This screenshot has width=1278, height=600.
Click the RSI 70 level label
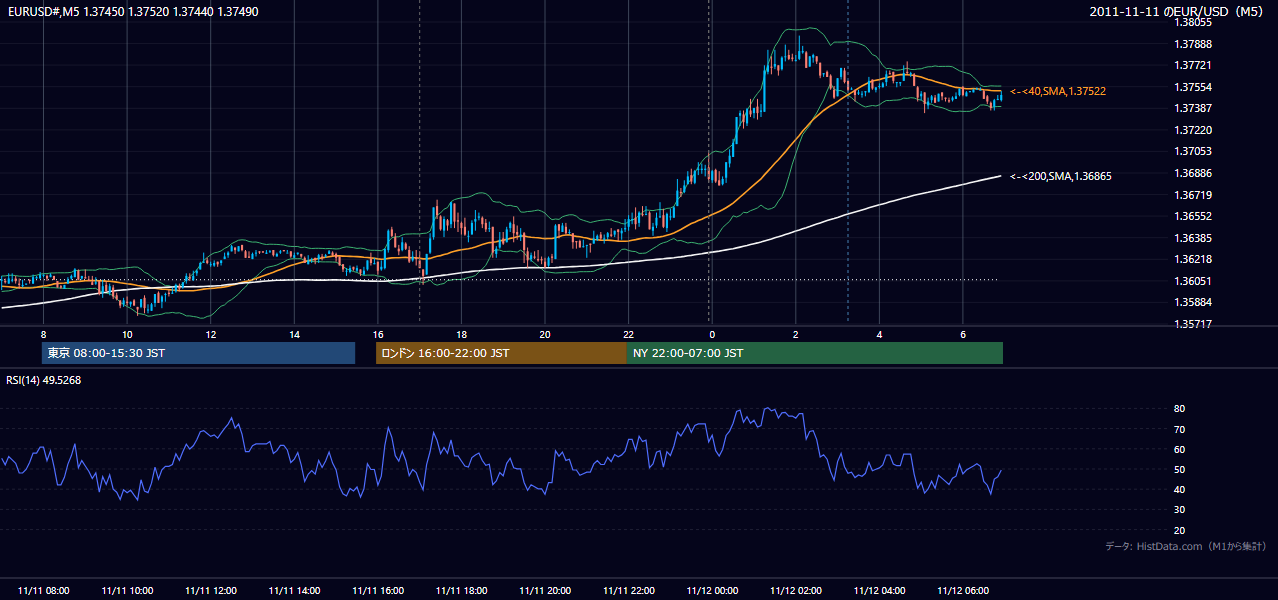tap(1179, 429)
